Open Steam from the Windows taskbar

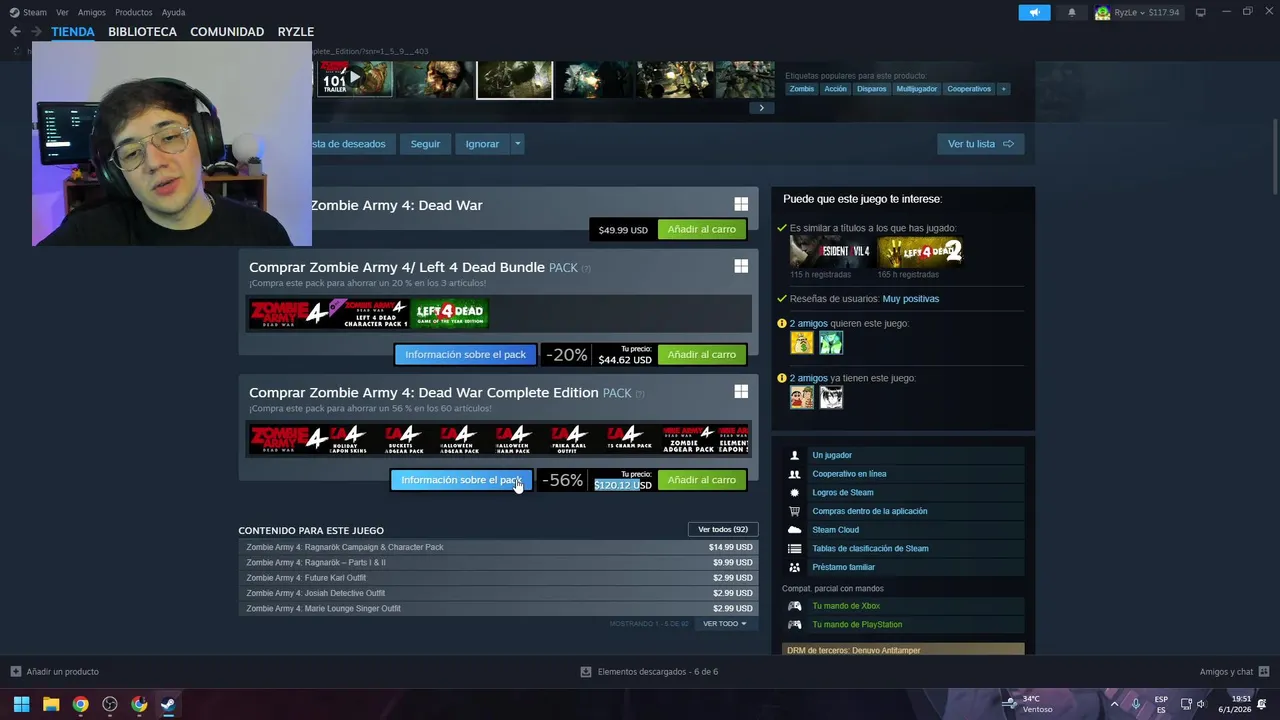click(168, 704)
